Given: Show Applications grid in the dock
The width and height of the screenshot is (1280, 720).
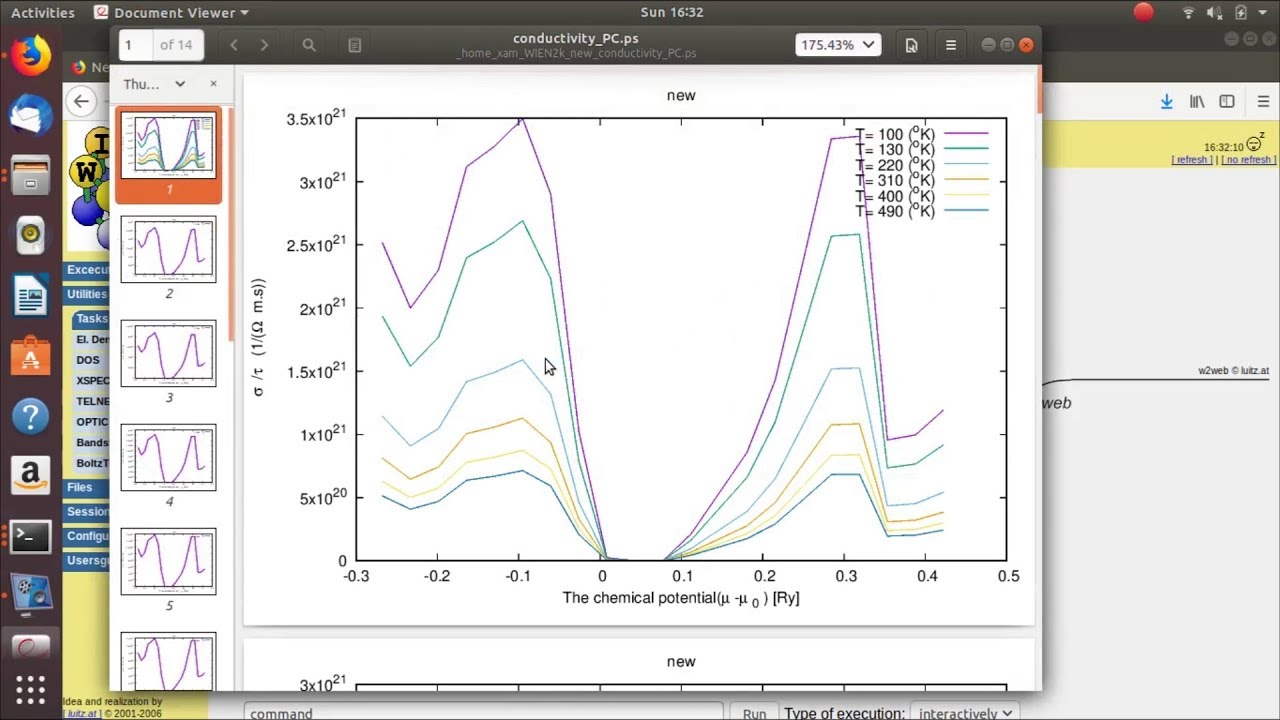Looking at the screenshot, I should coord(30,691).
